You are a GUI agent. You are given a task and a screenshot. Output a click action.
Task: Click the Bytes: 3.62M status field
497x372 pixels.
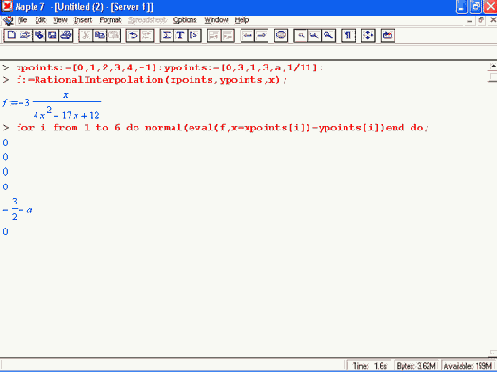416,366
